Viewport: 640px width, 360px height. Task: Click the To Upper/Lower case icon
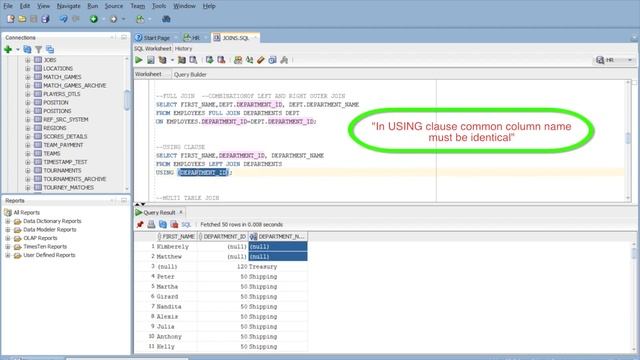tap(249, 60)
